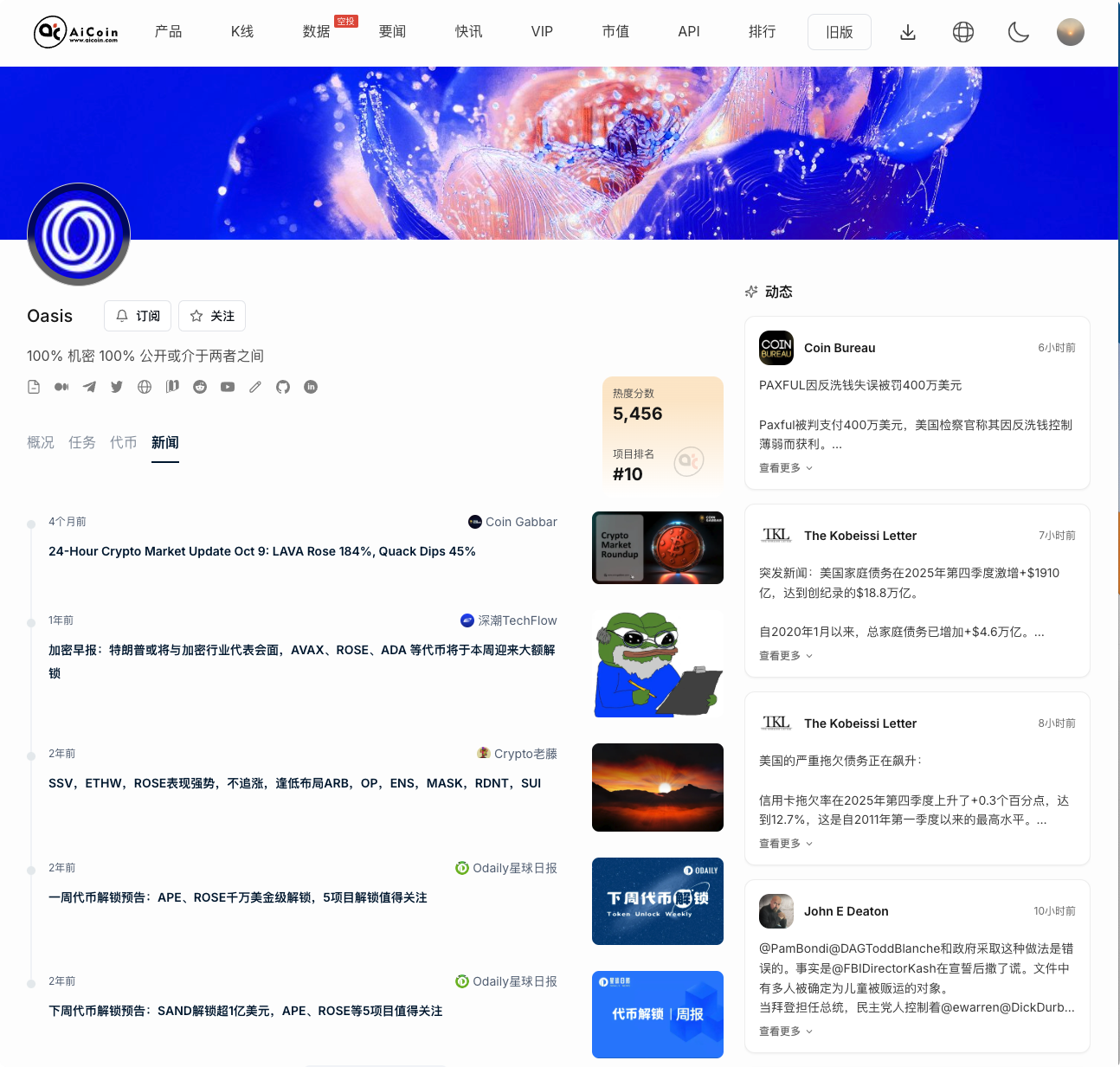Screen dimensions: 1120x1067
Task: Open the whitepaper document icon
Action: (x=34, y=387)
